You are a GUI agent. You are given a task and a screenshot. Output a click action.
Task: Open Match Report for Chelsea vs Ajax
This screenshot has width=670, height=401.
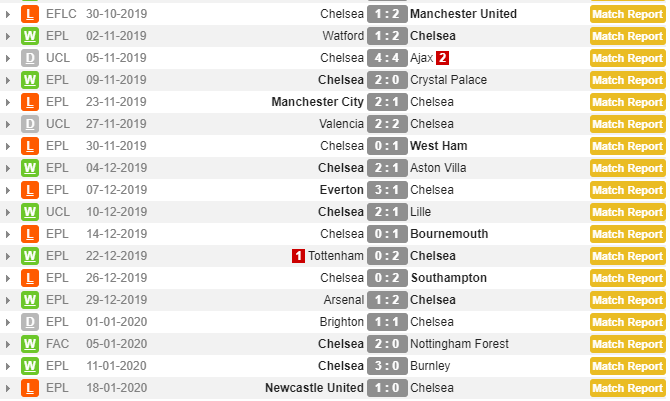coord(627,58)
